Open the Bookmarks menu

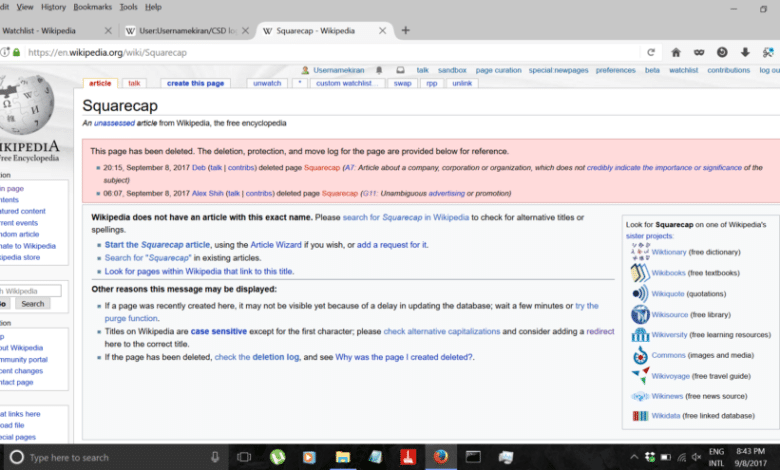tap(93, 7)
